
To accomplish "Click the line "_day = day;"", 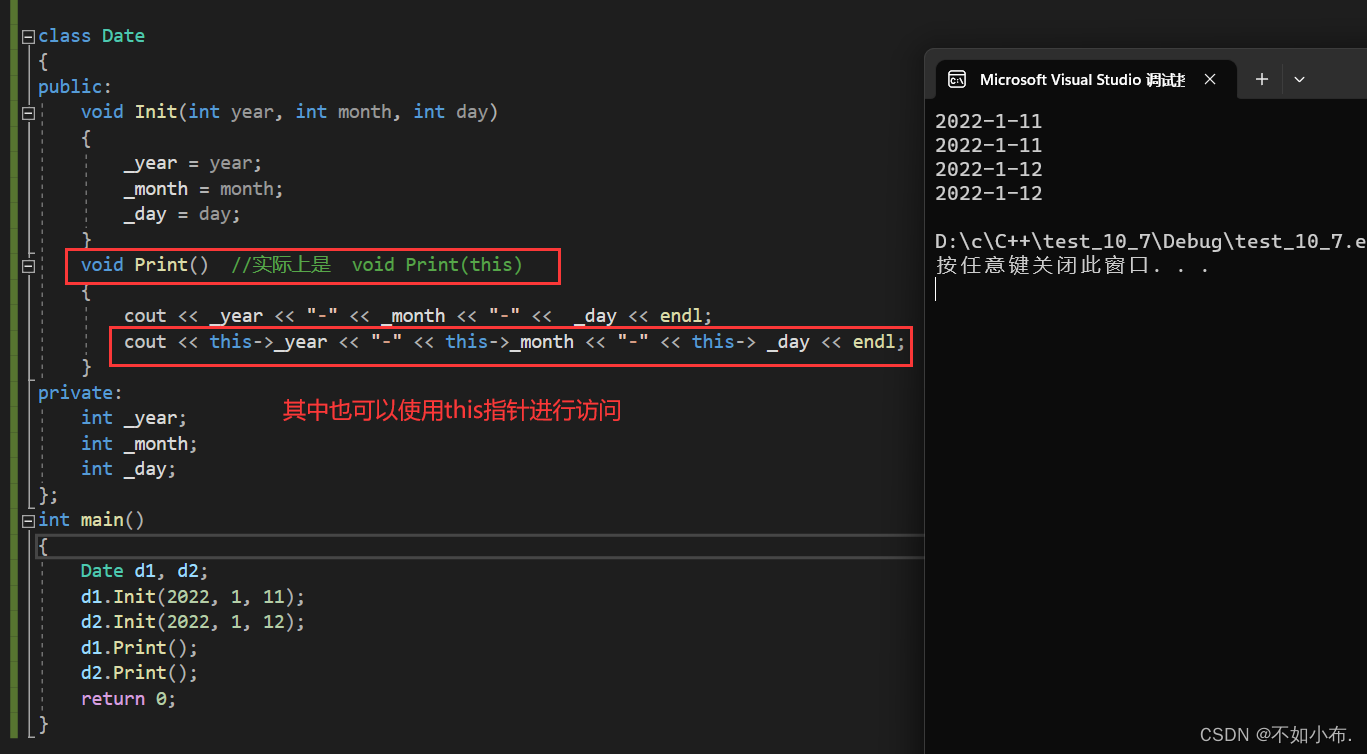I will point(183,214).
